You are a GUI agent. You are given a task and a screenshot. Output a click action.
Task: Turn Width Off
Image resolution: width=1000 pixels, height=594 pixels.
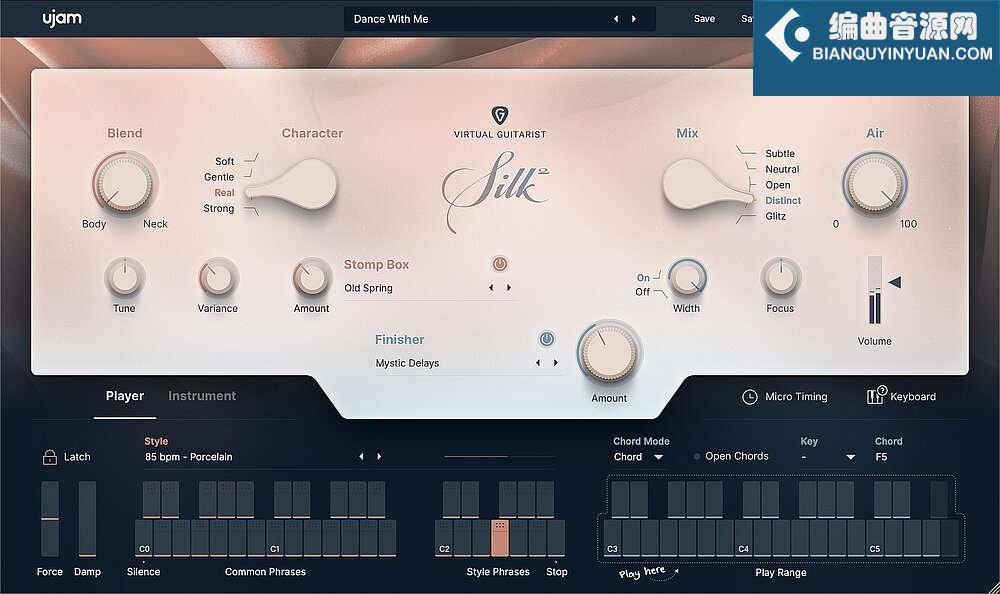click(x=642, y=292)
